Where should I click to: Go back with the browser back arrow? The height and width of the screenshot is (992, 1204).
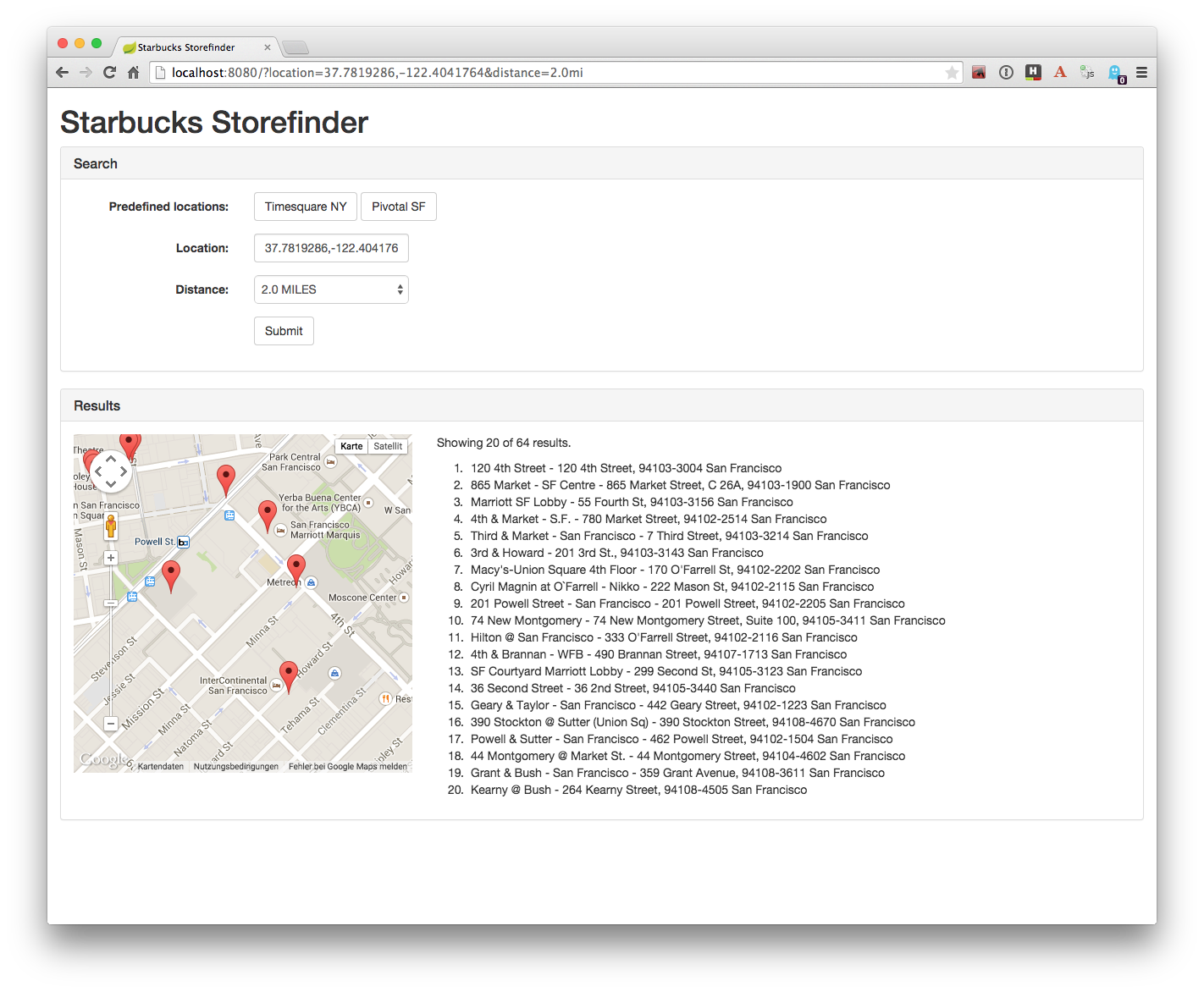tap(62, 73)
